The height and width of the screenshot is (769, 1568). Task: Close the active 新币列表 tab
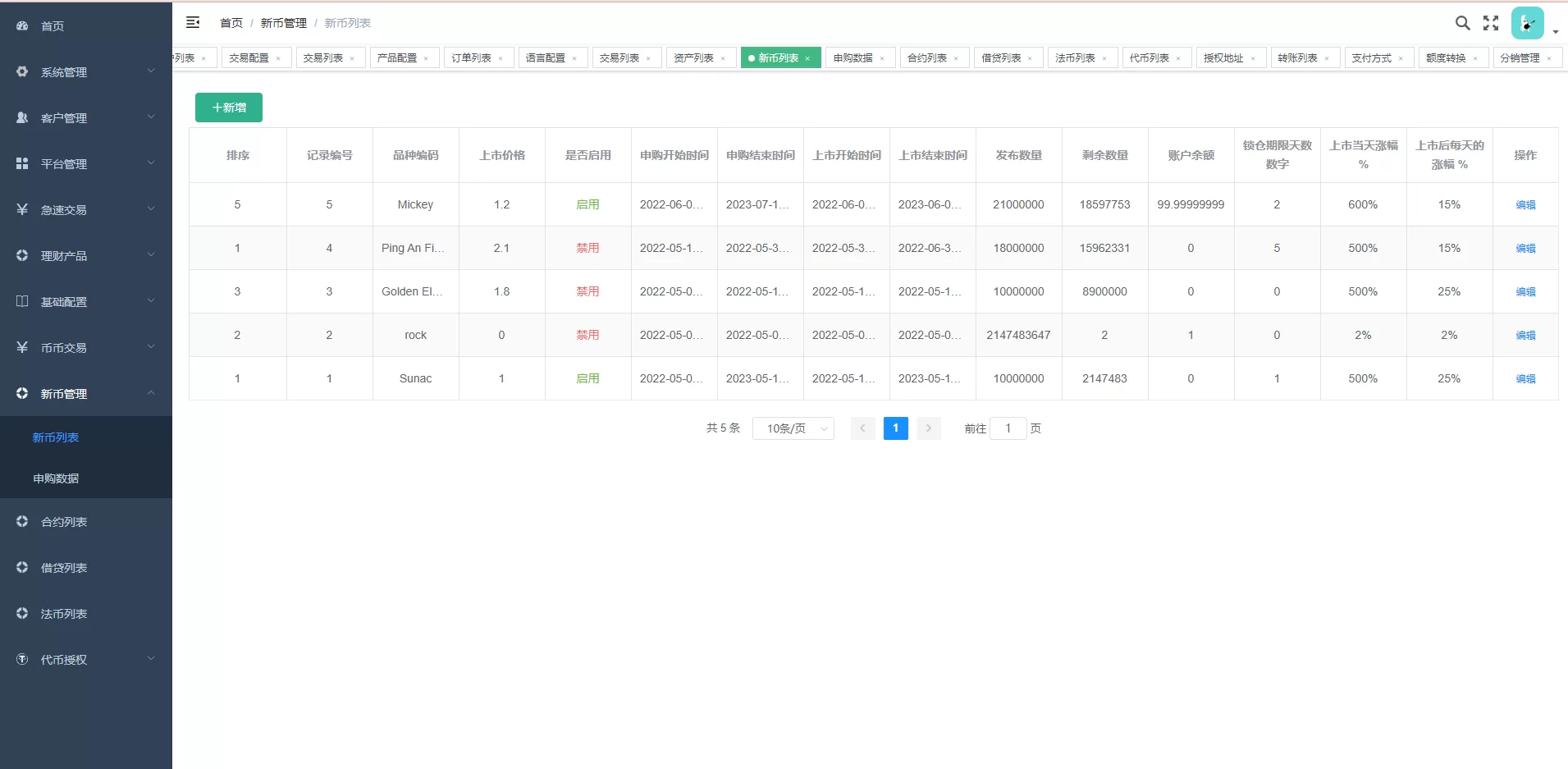click(x=807, y=58)
